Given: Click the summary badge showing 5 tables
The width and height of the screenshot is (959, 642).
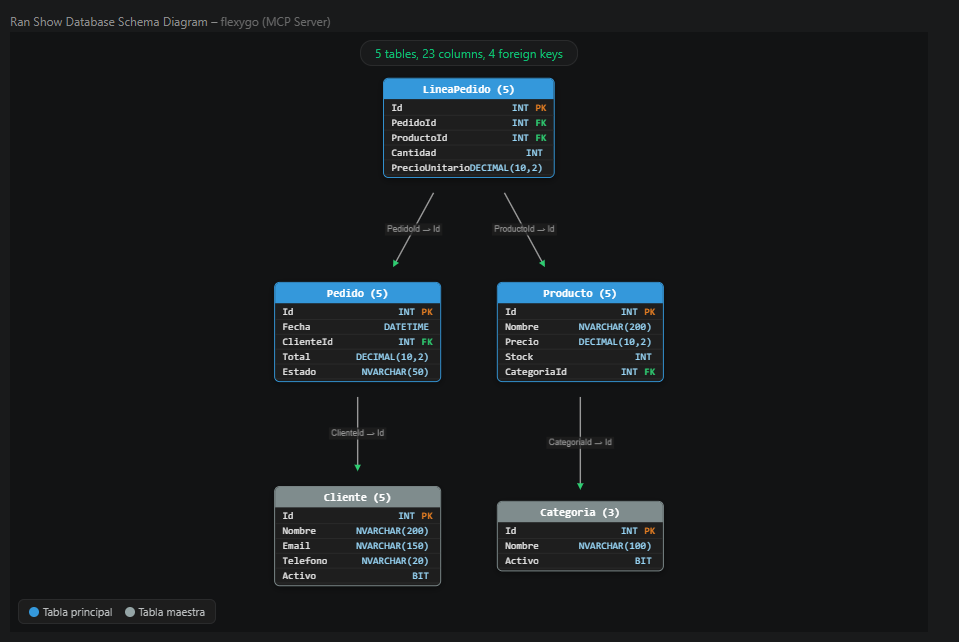Looking at the screenshot, I should pyautogui.click(x=468, y=54).
